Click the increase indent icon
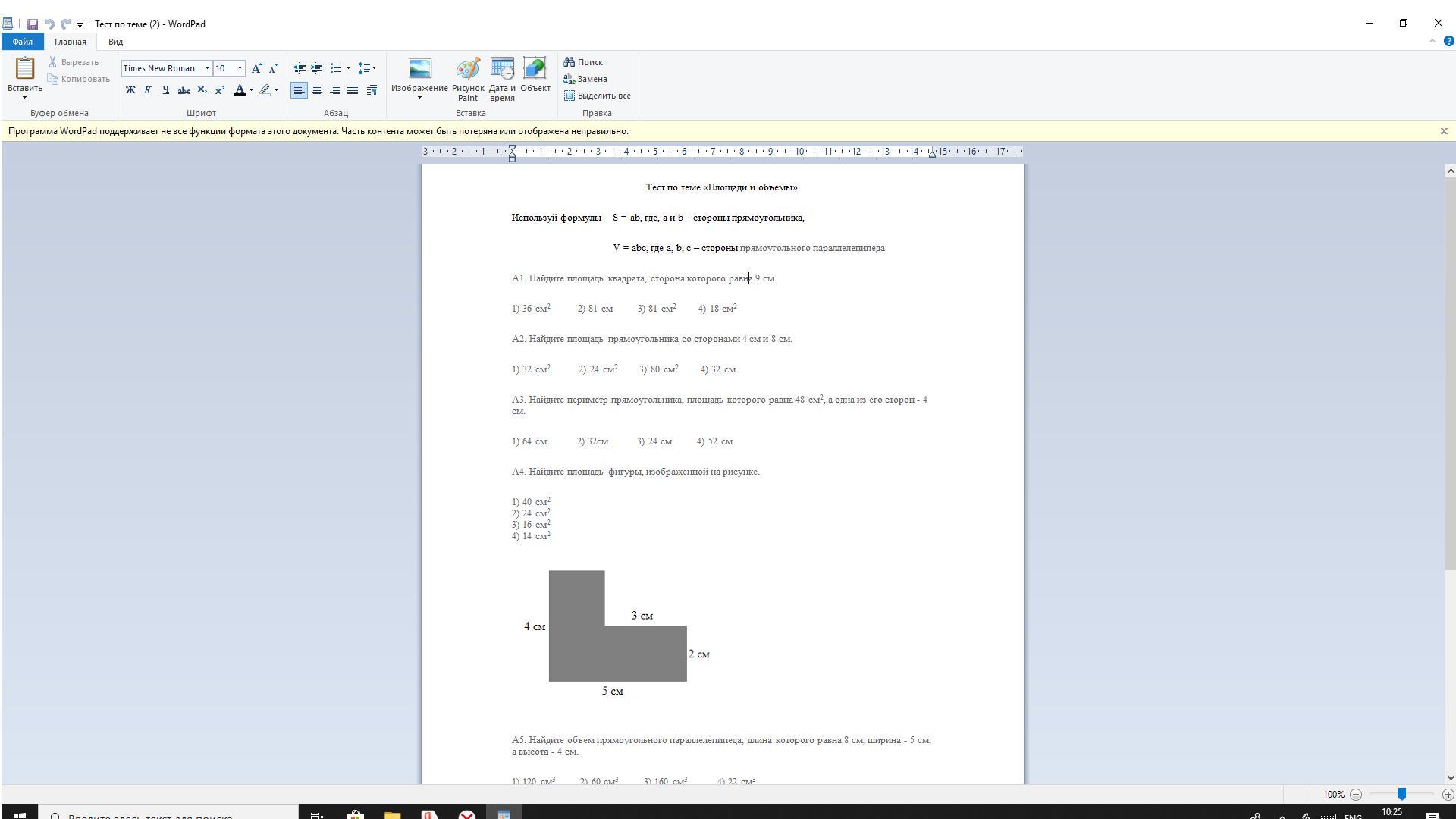The image size is (1456, 819). click(x=317, y=68)
